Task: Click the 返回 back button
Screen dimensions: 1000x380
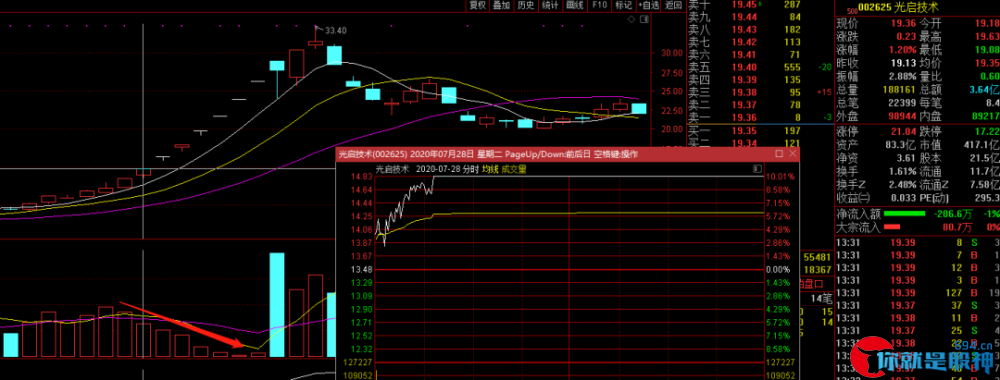Action: [x=673, y=5]
